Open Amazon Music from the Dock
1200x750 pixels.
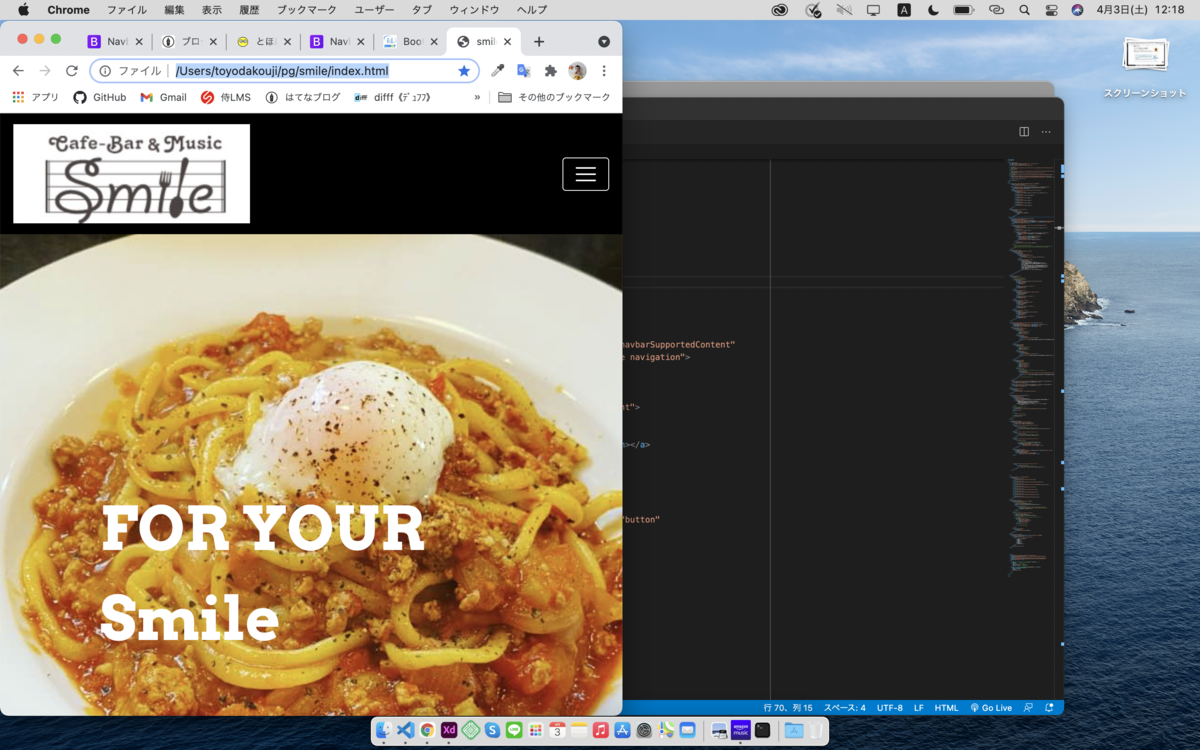pos(741,730)
